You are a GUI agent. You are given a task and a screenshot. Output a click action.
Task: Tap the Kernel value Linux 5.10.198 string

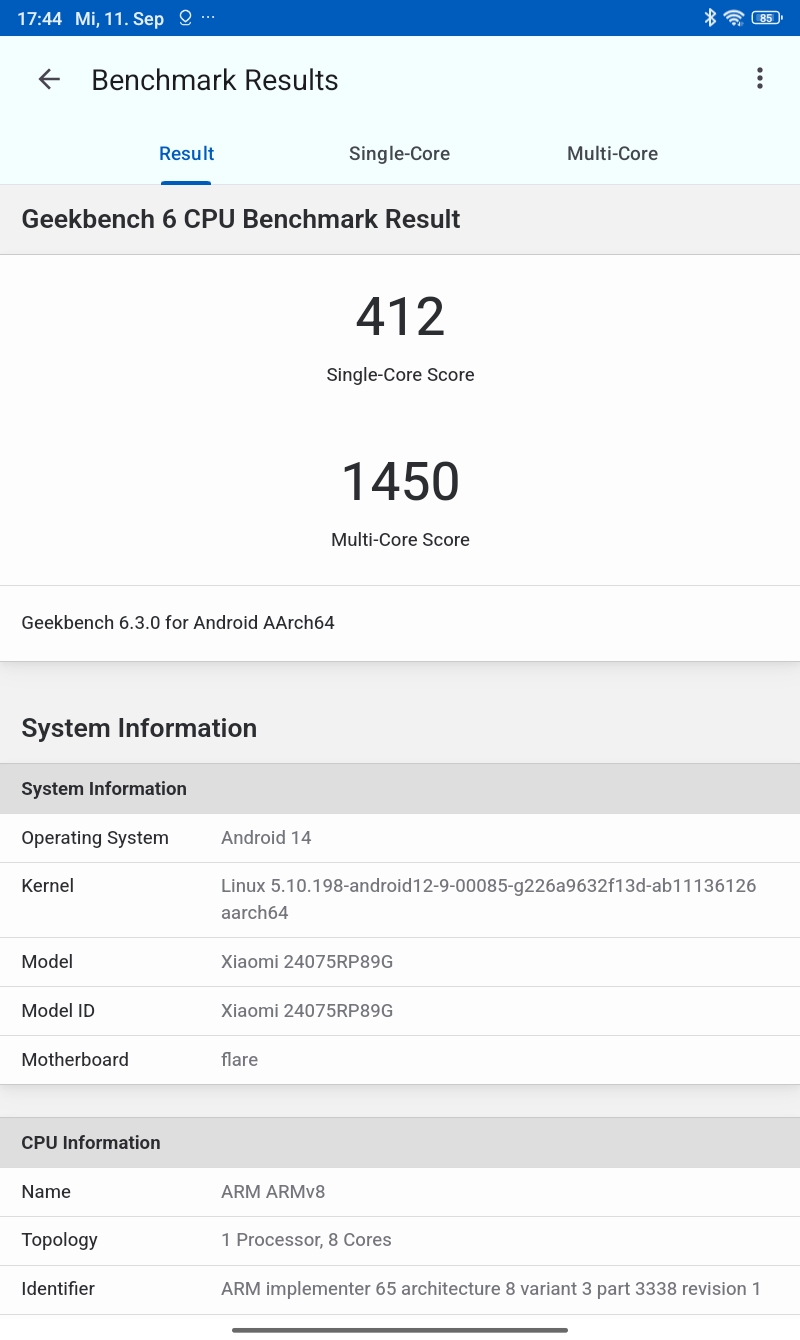[489, 899]
